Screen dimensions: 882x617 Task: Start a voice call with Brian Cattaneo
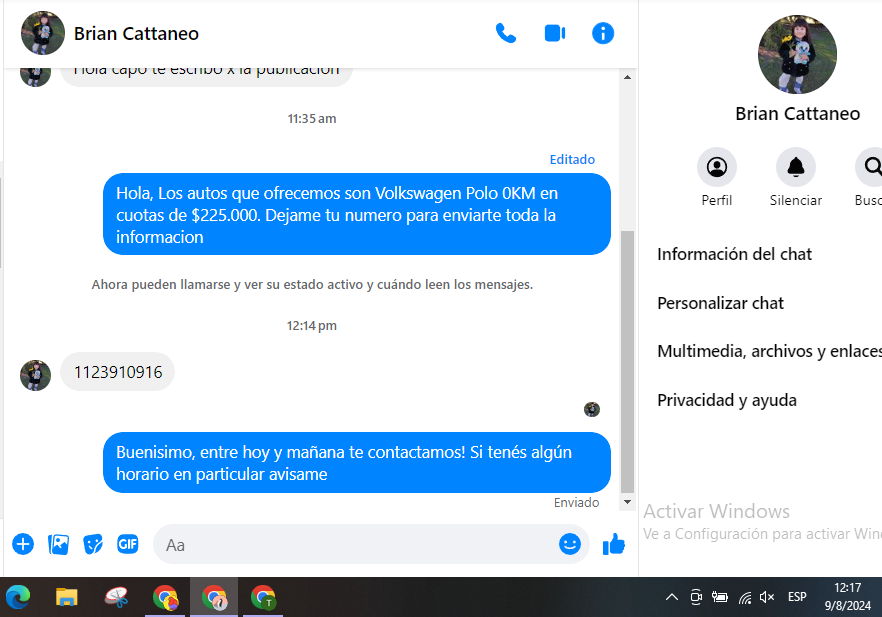[506, 33]
